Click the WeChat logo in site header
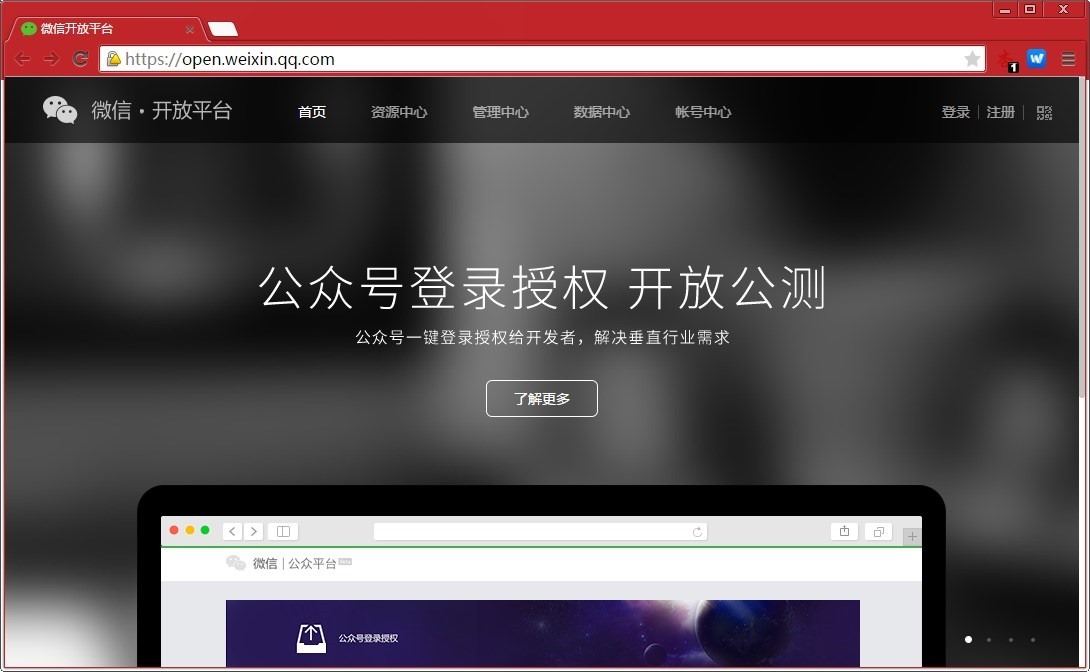The width and height of the screenshot is (1090, 672). pos(60,110)
